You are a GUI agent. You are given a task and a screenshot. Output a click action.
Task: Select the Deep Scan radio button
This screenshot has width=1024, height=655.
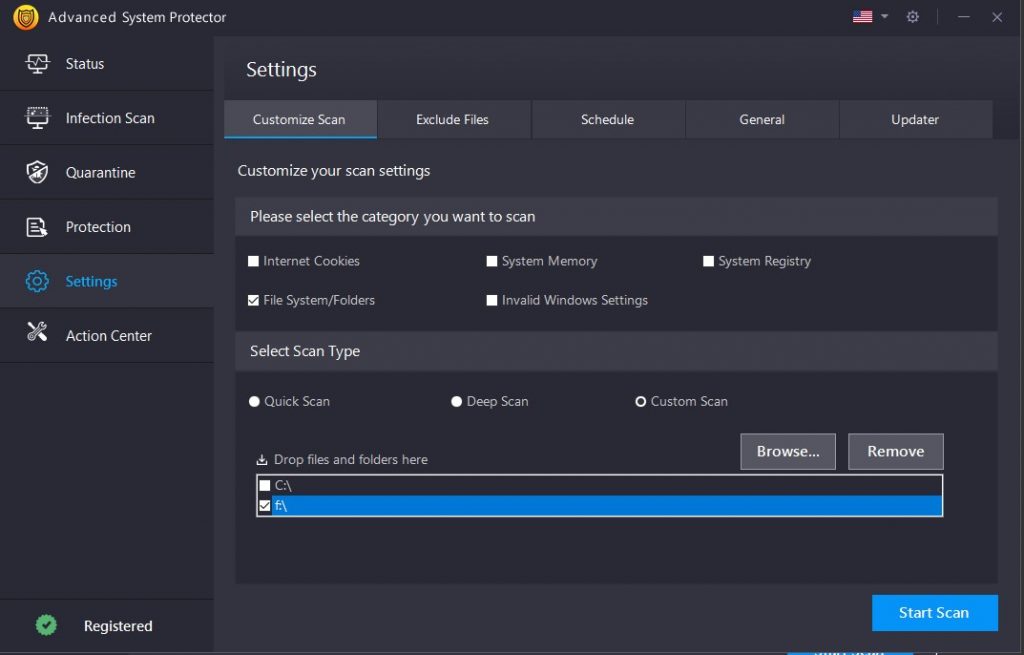[456, 400]
